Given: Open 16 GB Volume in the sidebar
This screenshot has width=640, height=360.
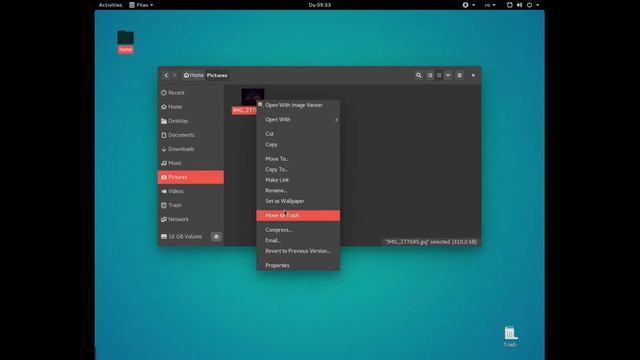Looking at the screenshot, I should coord(184,237).
